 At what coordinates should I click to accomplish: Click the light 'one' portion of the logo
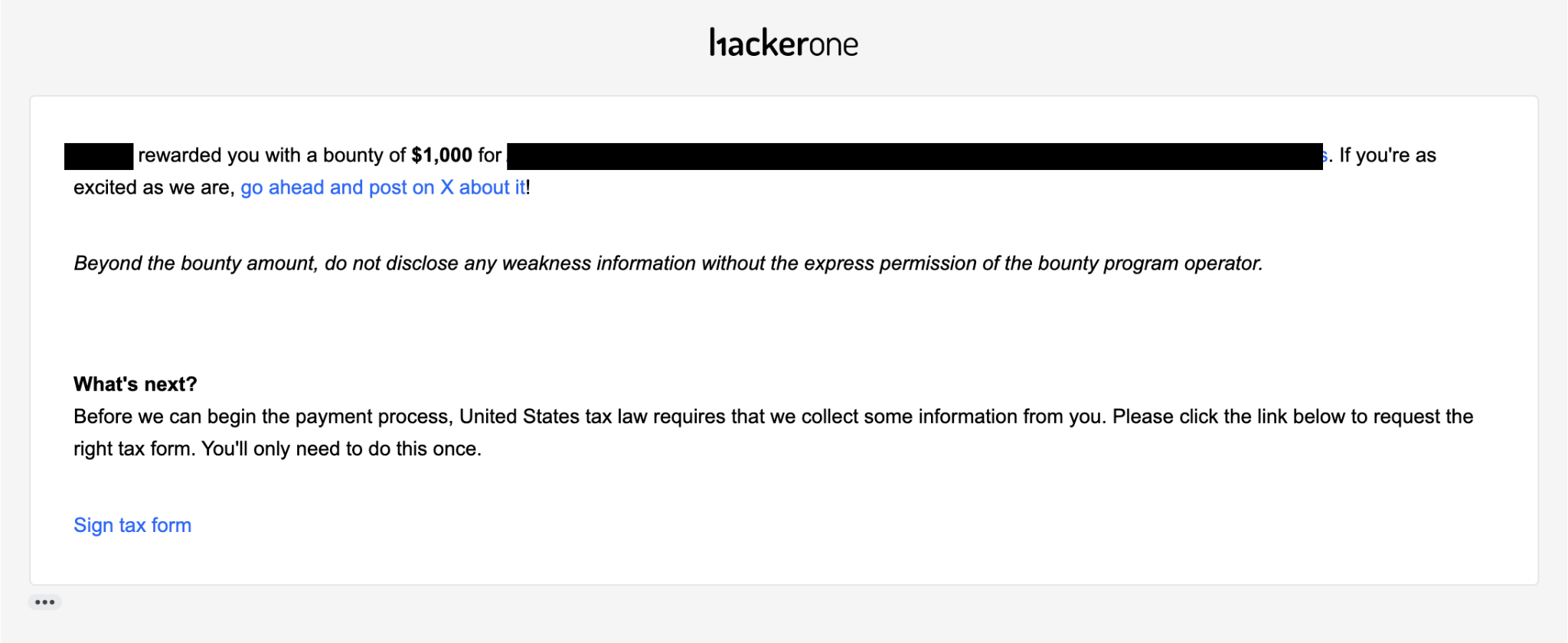(x=834, y=46)
